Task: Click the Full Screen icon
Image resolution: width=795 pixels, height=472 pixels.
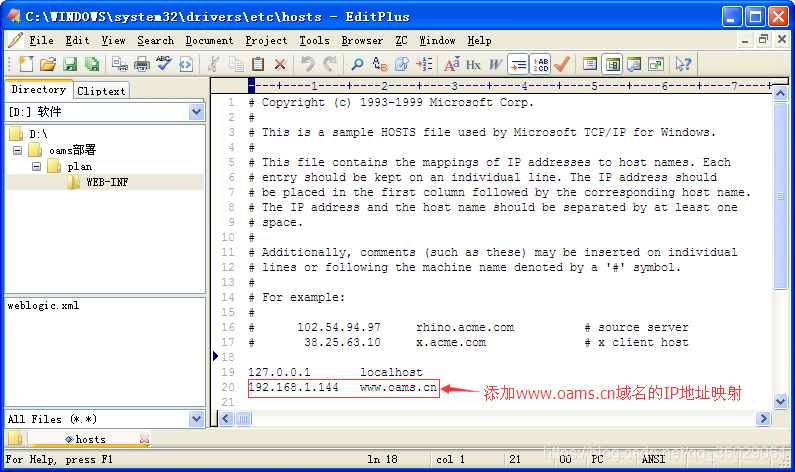Action: tap(656, 64)
